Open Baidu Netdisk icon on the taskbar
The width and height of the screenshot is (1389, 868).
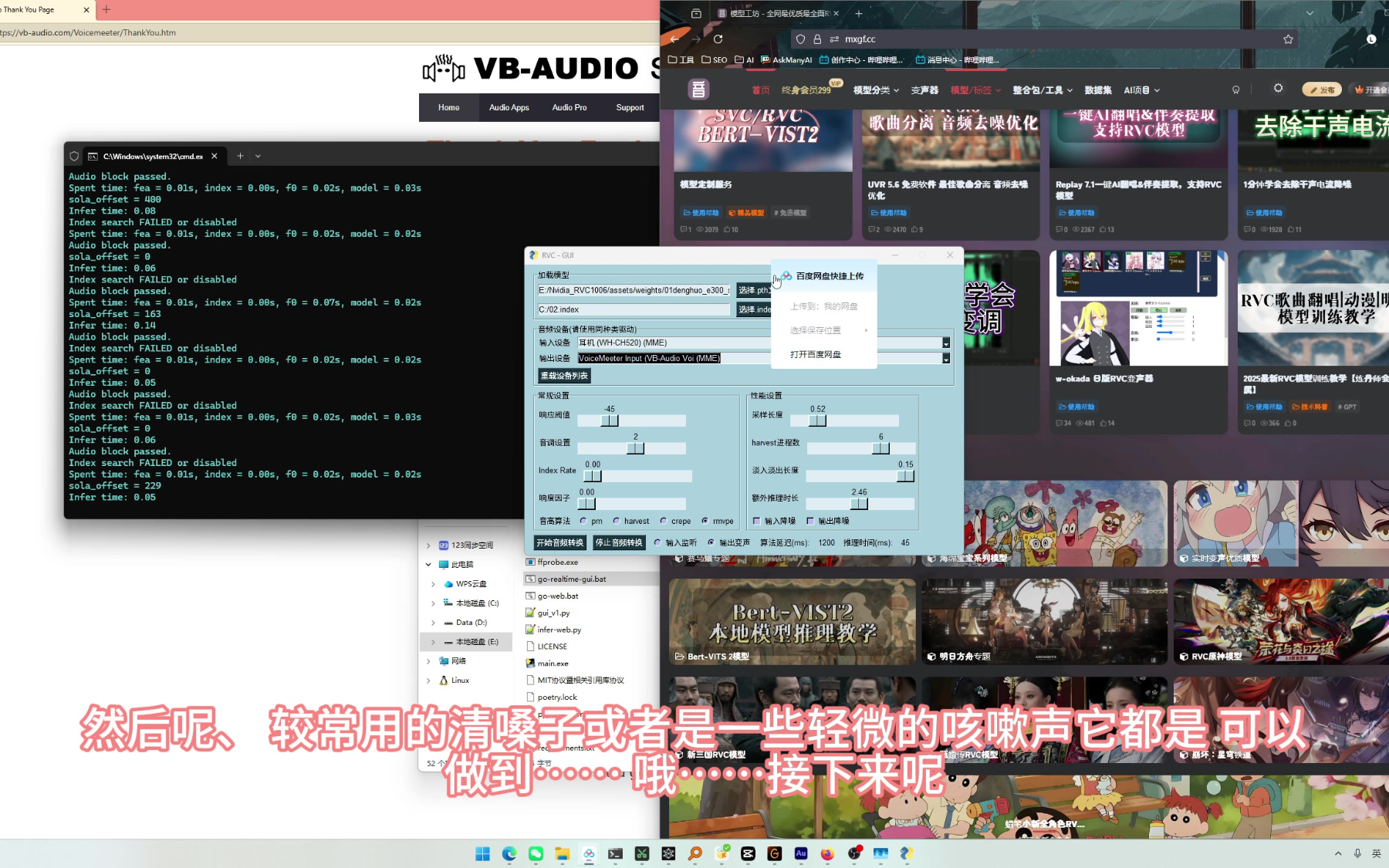coord(589,853)
